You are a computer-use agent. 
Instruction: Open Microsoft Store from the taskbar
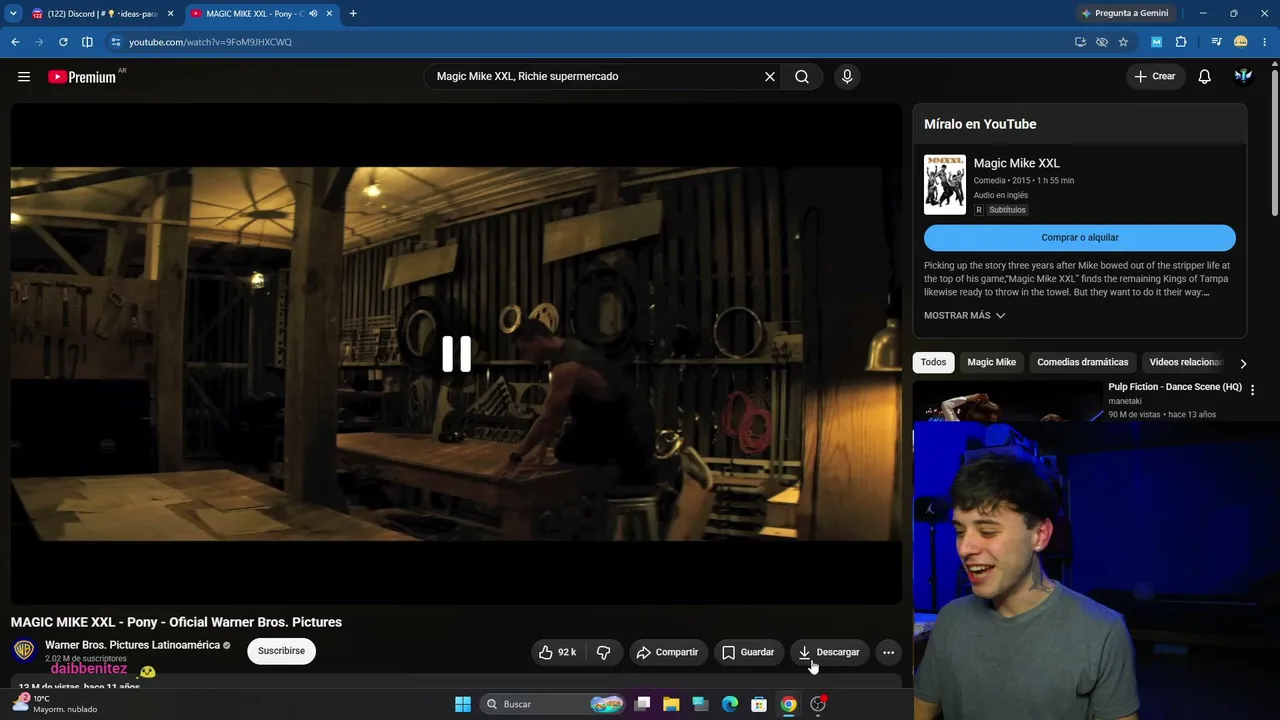[759, 704]
